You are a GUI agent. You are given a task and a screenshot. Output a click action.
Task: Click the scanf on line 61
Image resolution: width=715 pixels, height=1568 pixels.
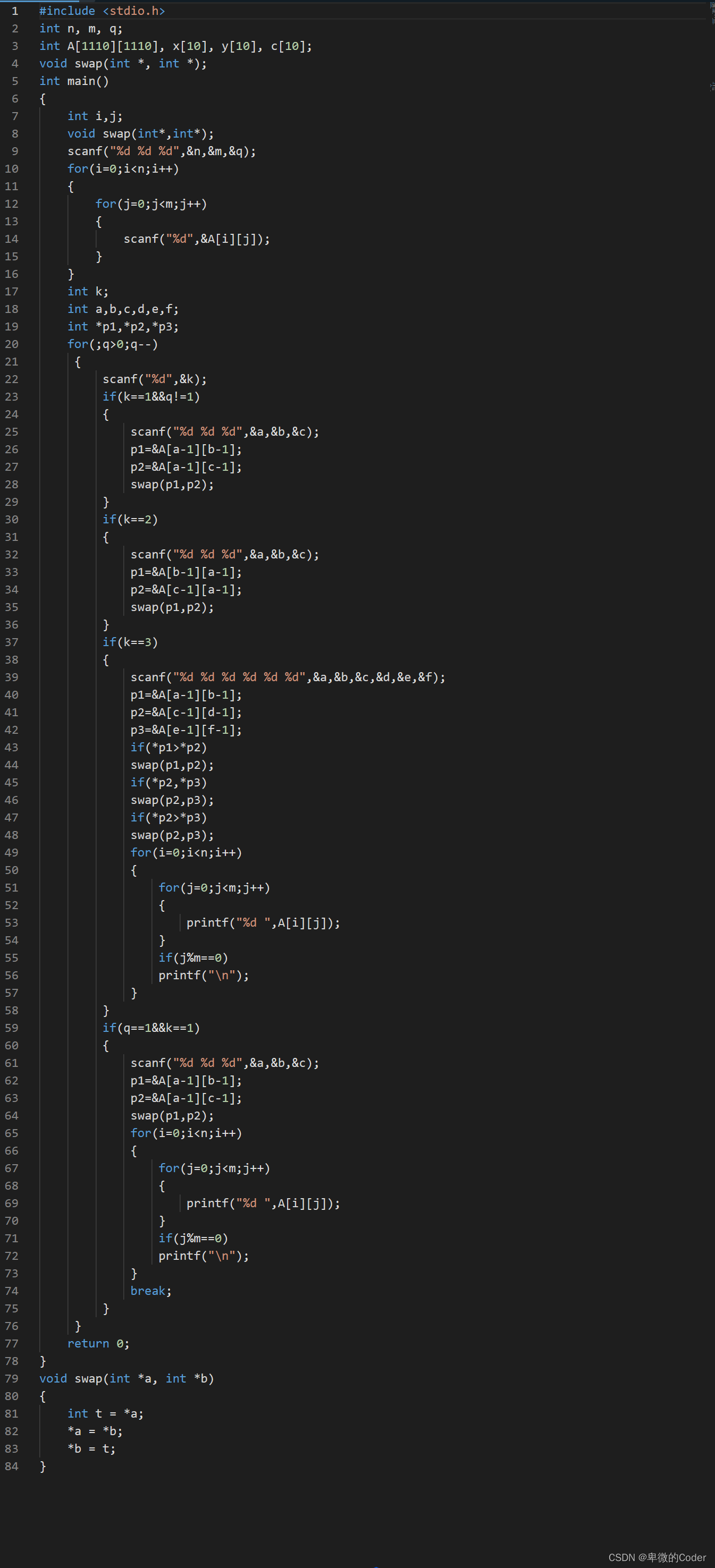tap(225, 1063)
